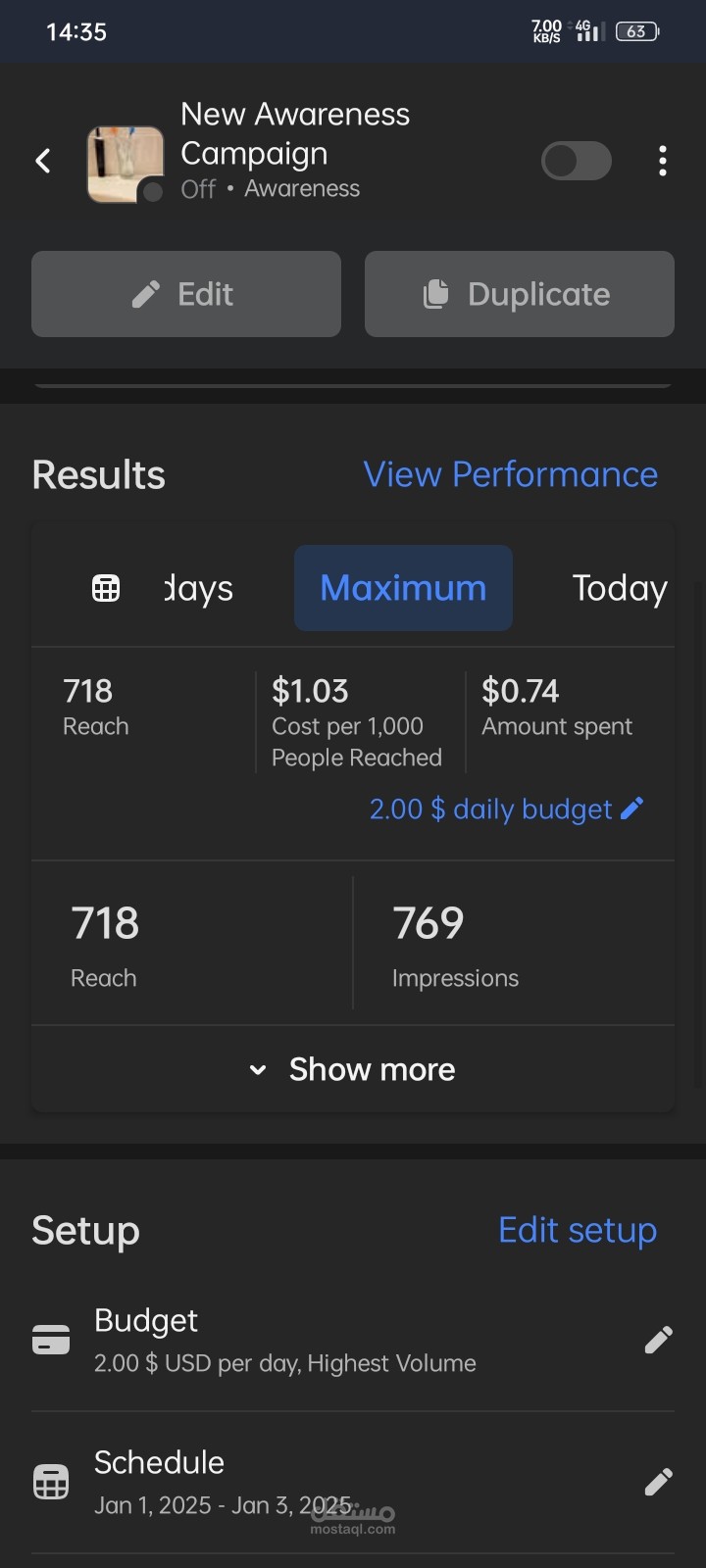Select the partially visible days tab
706x1568 pixels.
coord(199,588)
